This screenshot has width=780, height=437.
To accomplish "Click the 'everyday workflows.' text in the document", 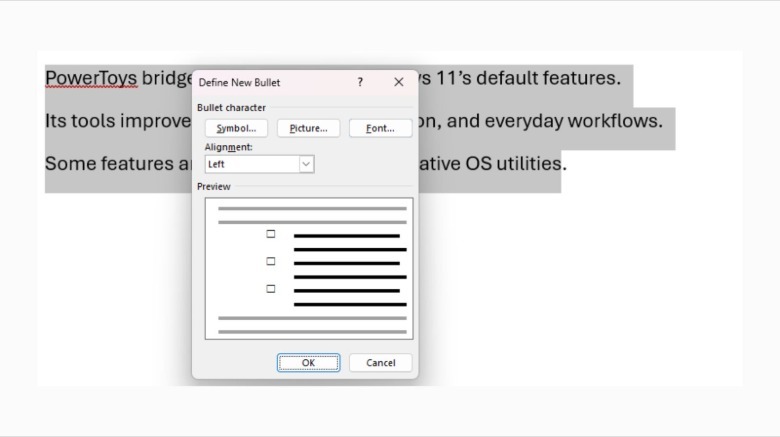I will pyautogui.click(x=574, y=121).
